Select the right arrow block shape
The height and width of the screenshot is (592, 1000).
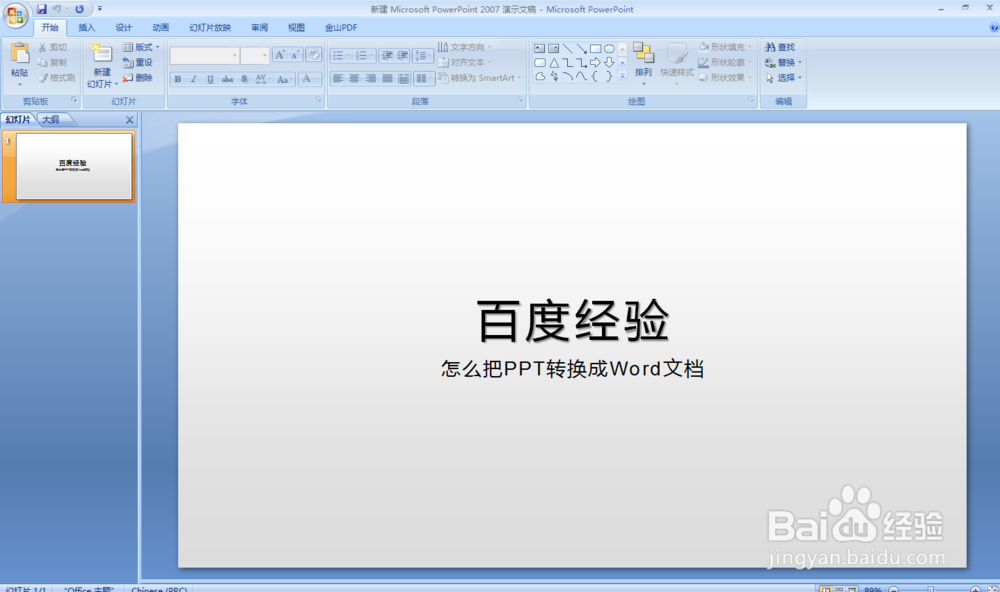596,63
